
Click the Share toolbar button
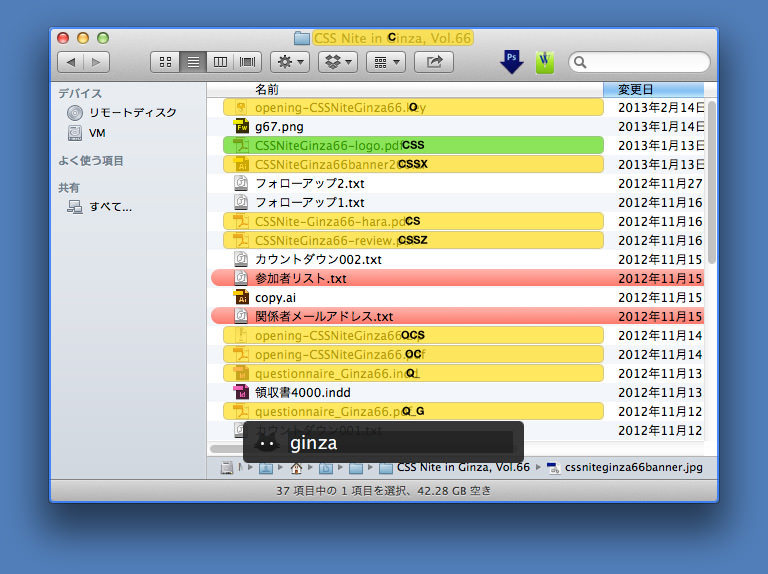(434, 62)
